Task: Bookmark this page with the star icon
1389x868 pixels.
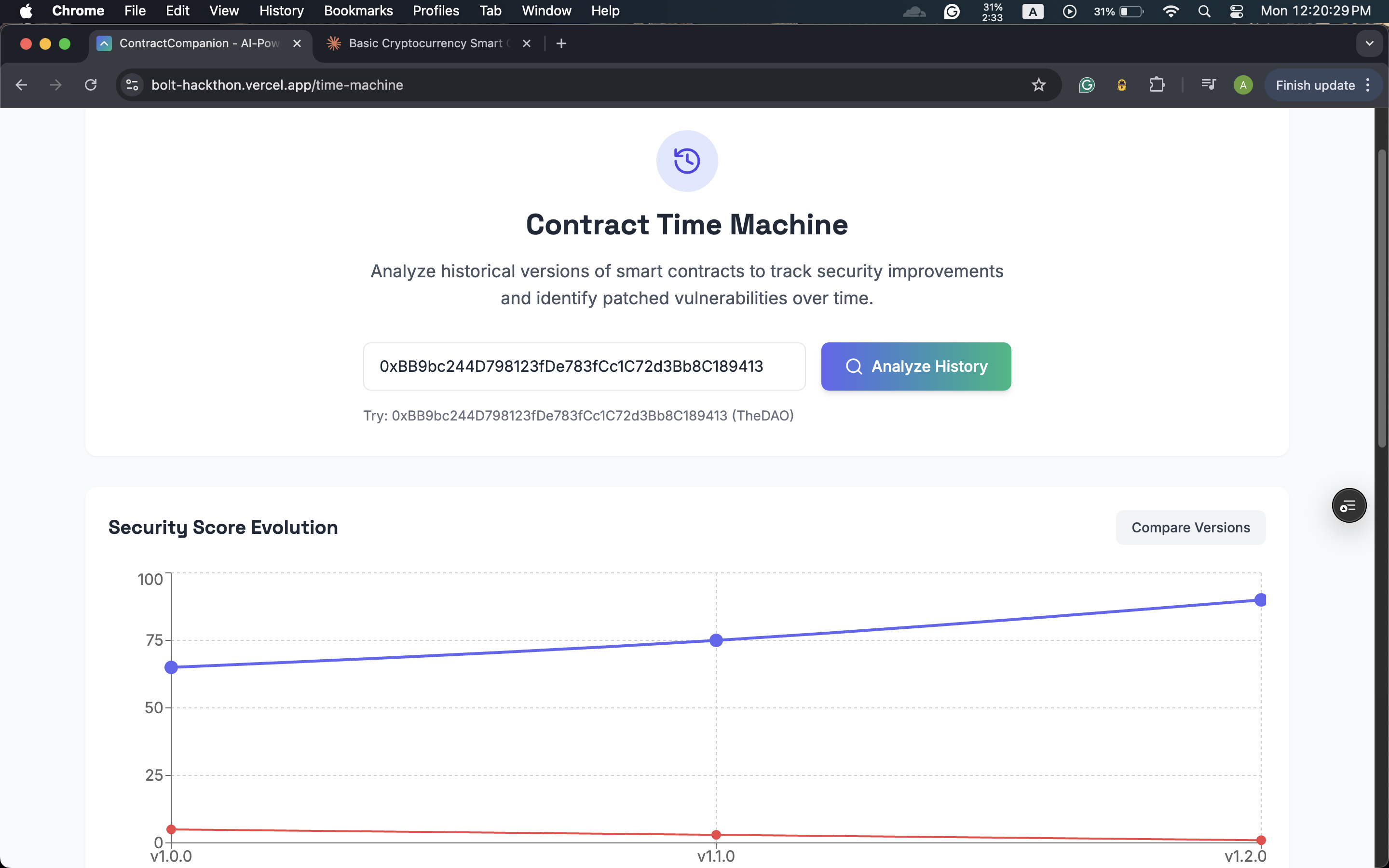Action: click(x=1038, y=85)
